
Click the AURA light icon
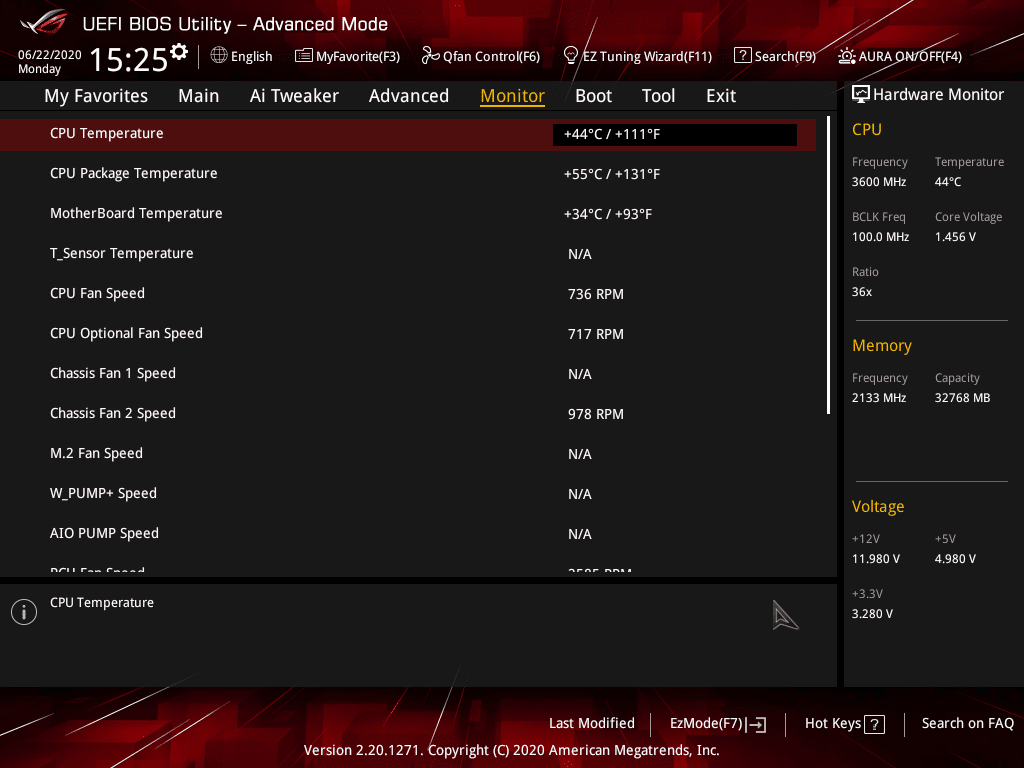click(846, 56)
